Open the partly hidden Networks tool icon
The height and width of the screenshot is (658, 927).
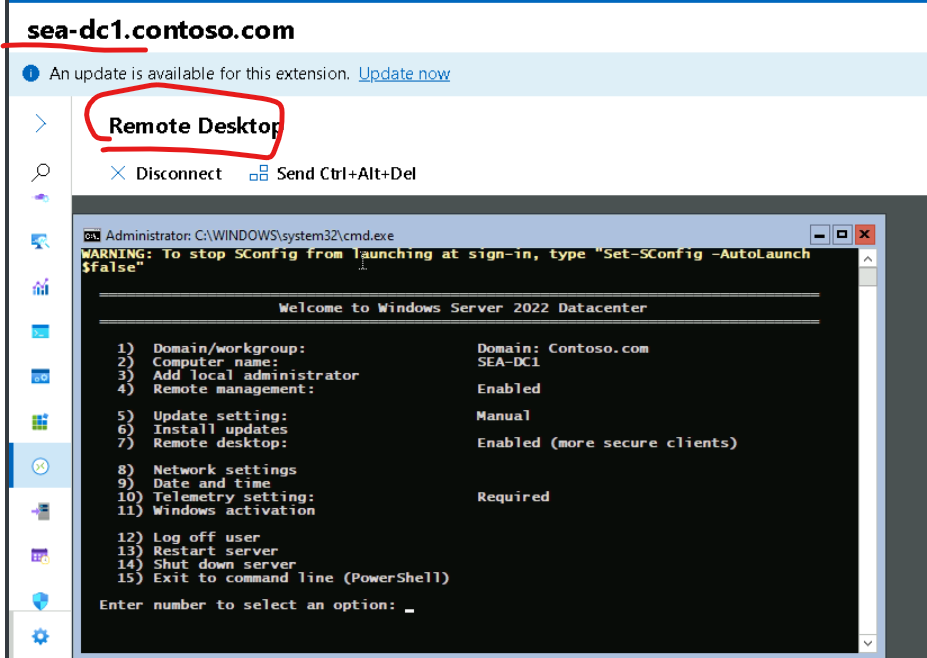click(x=41, y=198)
